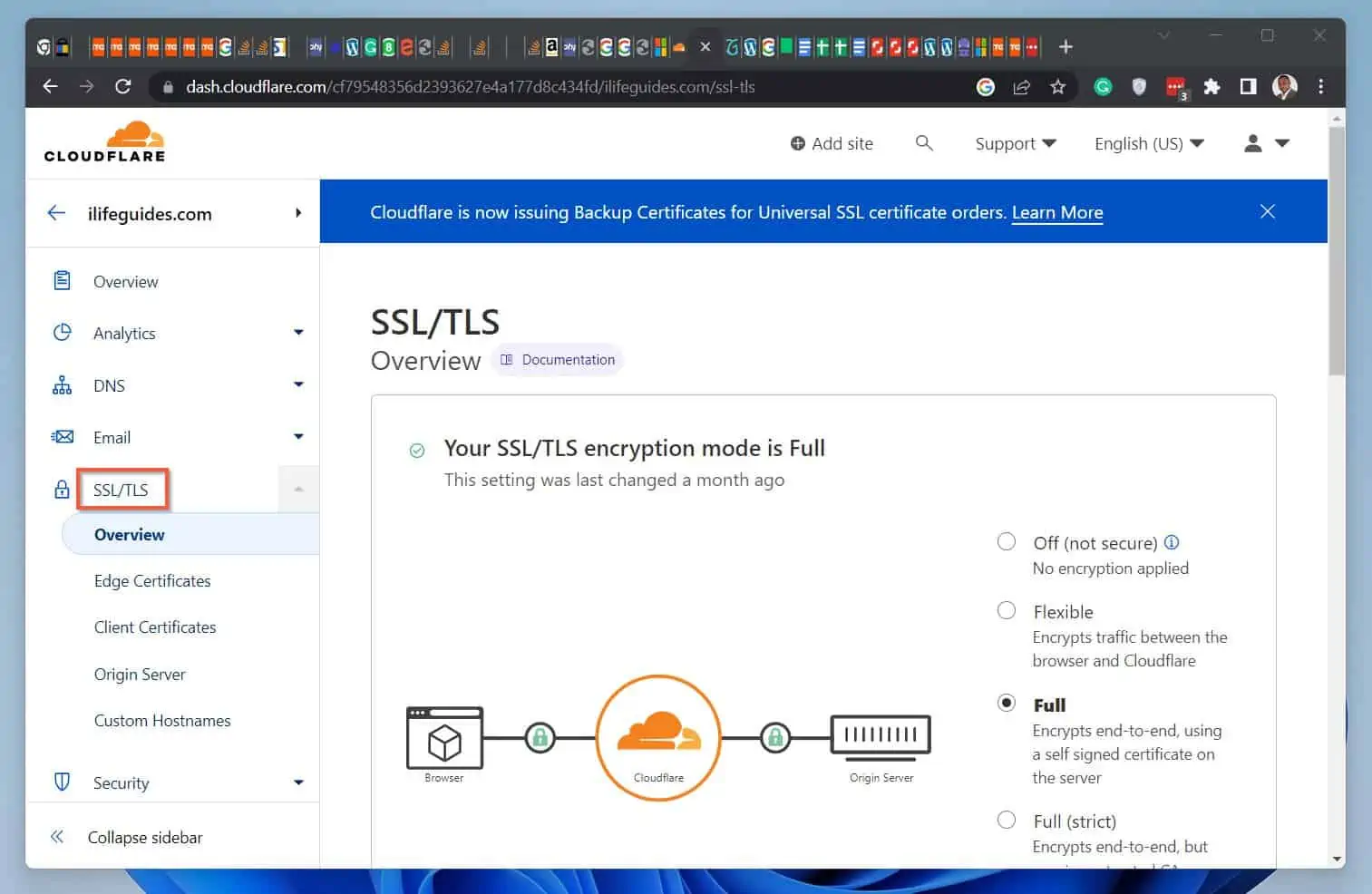Bookmark this page with the star icon
The width and height of the screenshot is (1372, 894).
pos(1057,87)
